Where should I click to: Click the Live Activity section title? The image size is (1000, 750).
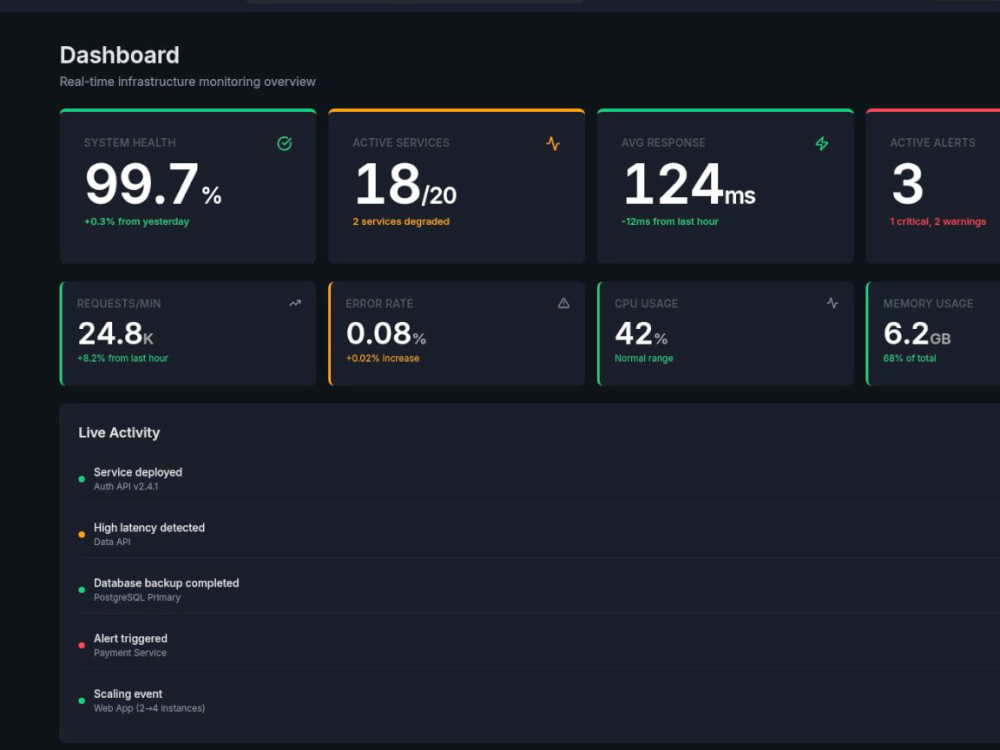click(x=119, y=432)
